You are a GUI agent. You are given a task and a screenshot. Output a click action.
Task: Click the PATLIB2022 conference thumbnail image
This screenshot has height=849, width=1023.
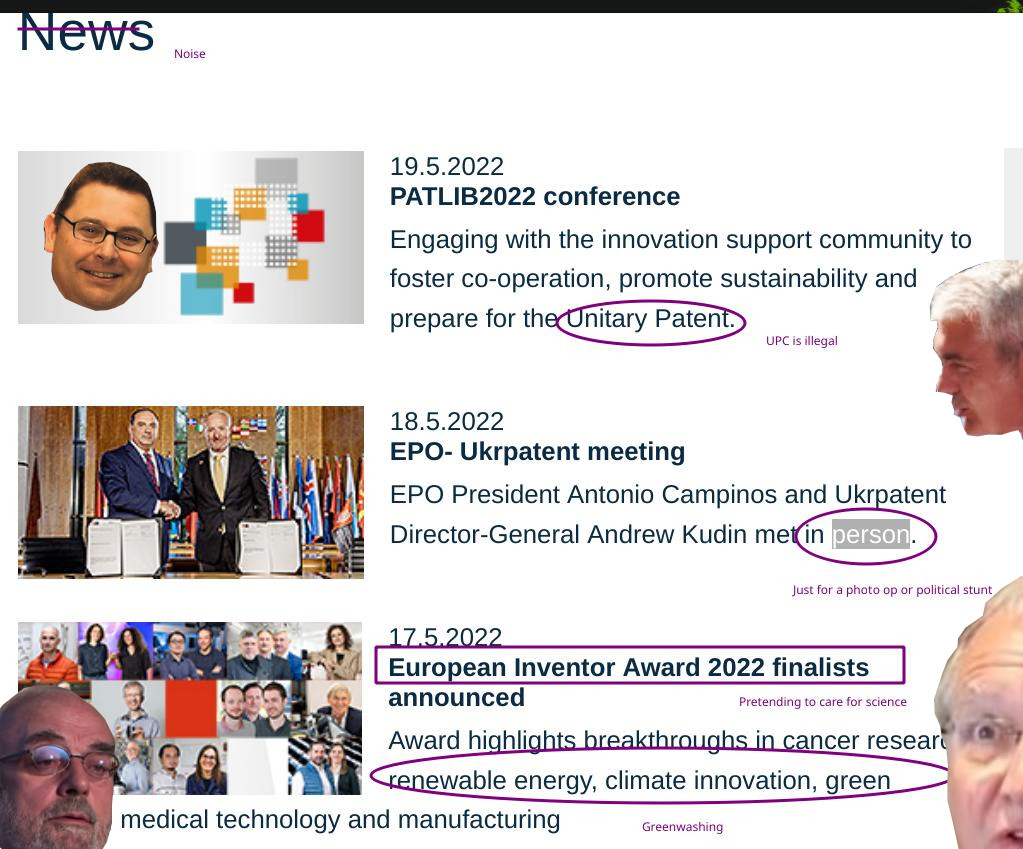click(191, 237)
